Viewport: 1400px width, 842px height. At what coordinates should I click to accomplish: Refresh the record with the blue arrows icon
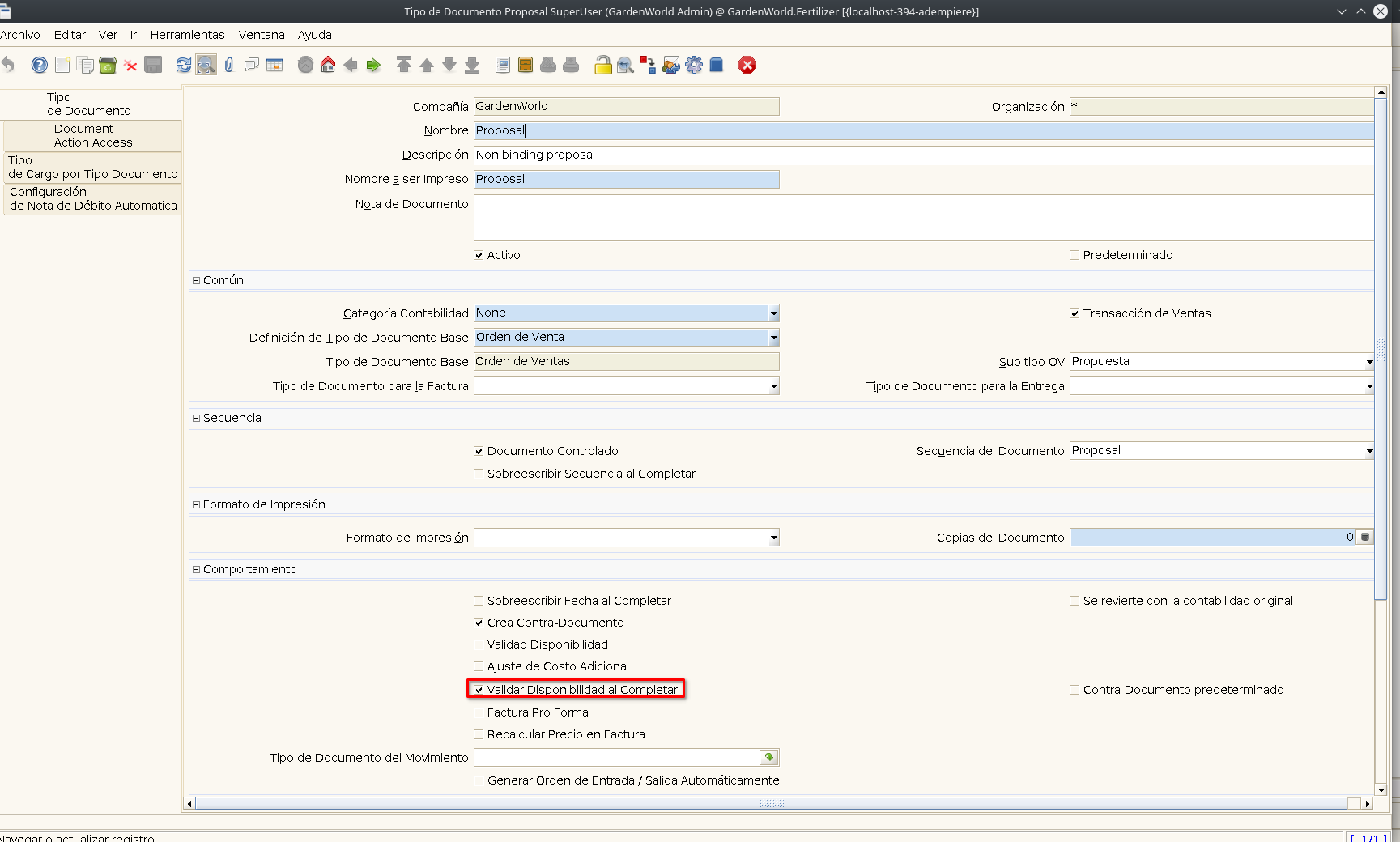(184, 65)
